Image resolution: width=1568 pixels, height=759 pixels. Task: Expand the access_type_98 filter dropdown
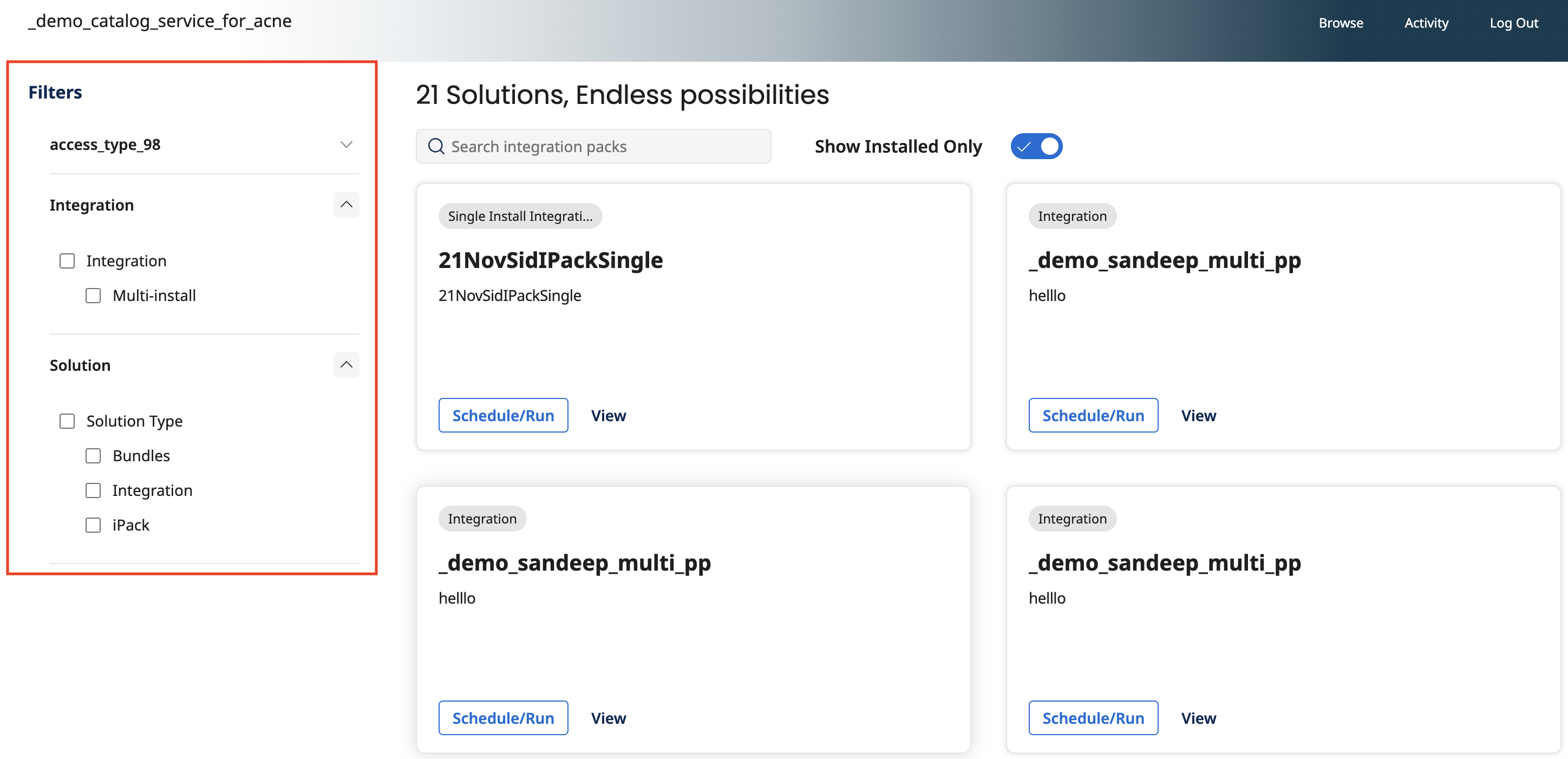coord(346,145)
